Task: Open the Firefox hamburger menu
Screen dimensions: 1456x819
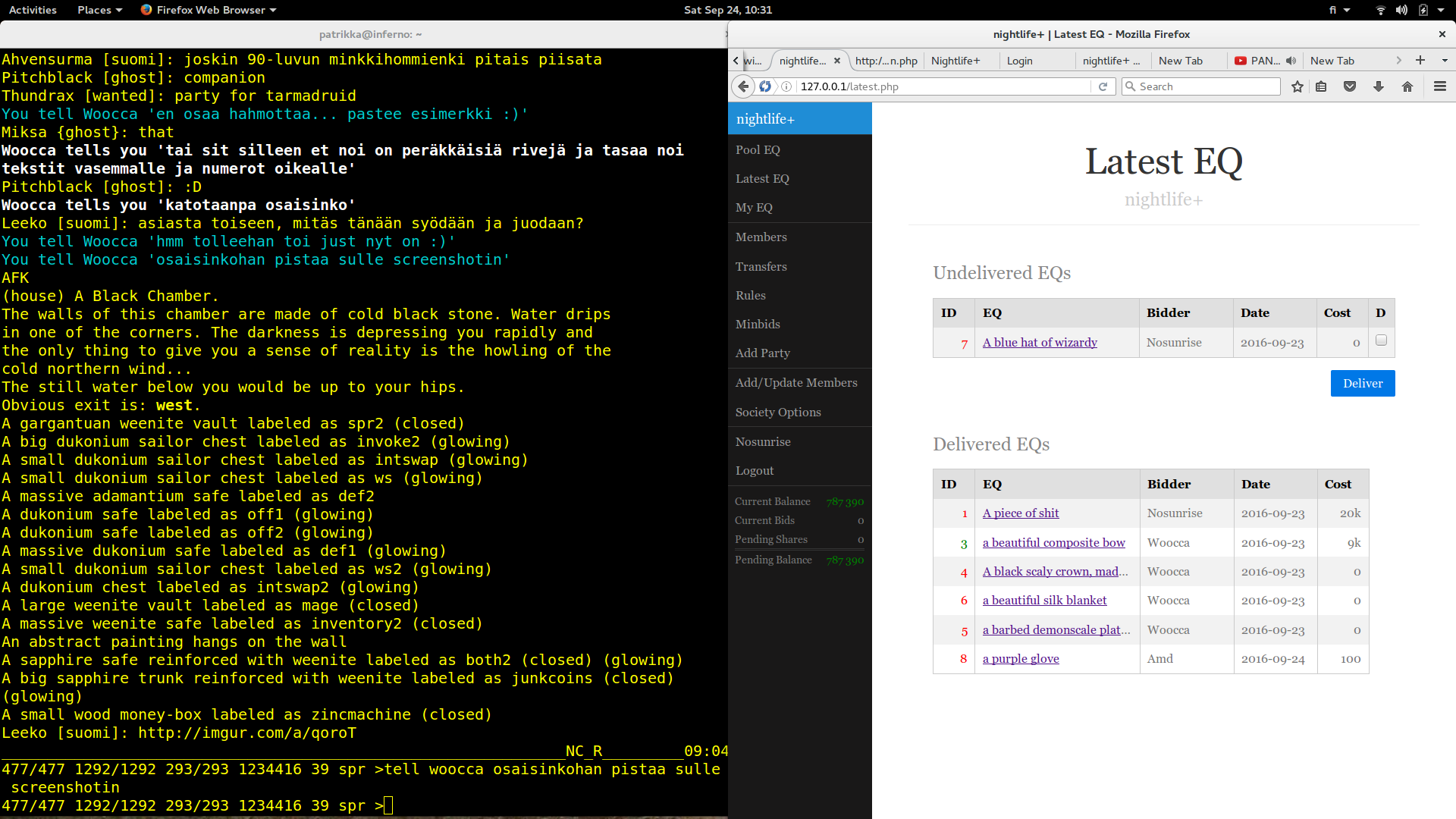Action: pos(1440,86)
